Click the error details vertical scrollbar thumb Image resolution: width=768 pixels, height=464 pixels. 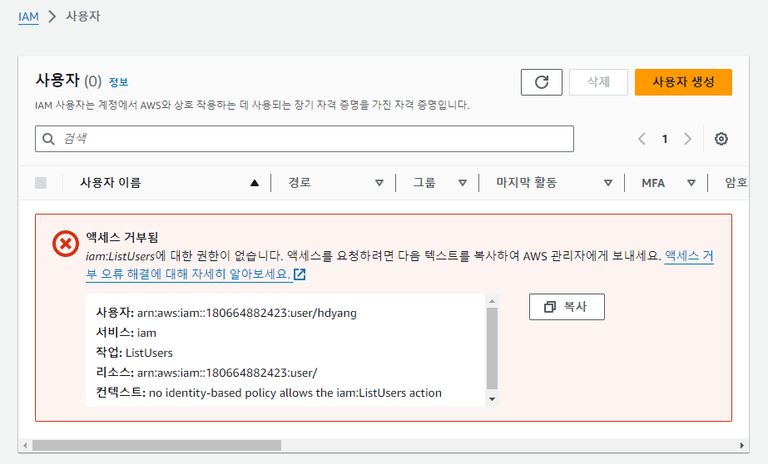[x=492, y=348]
